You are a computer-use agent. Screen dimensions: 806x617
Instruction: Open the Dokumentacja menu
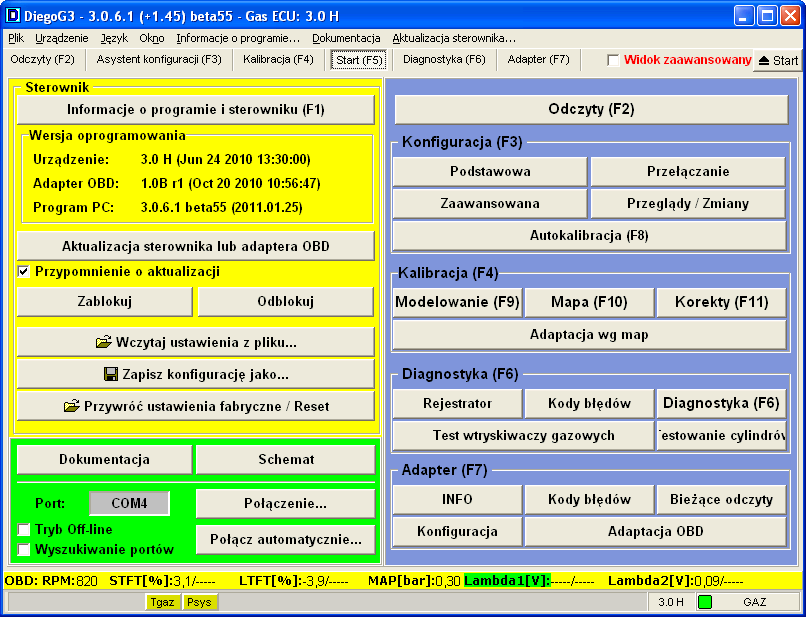(x=346, y=38)
